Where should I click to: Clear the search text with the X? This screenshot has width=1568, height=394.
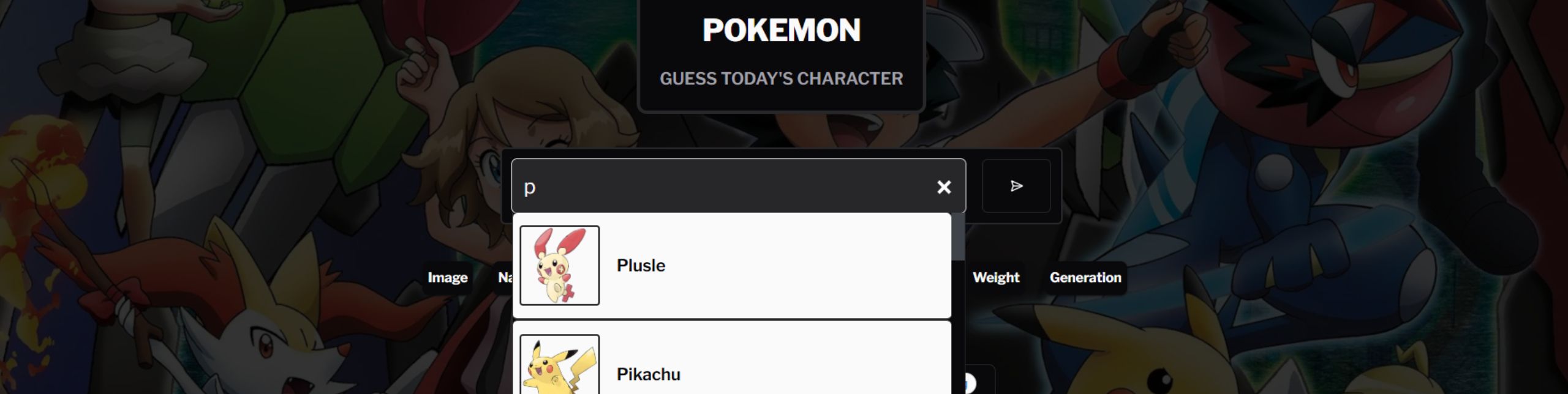pos(944,187)
